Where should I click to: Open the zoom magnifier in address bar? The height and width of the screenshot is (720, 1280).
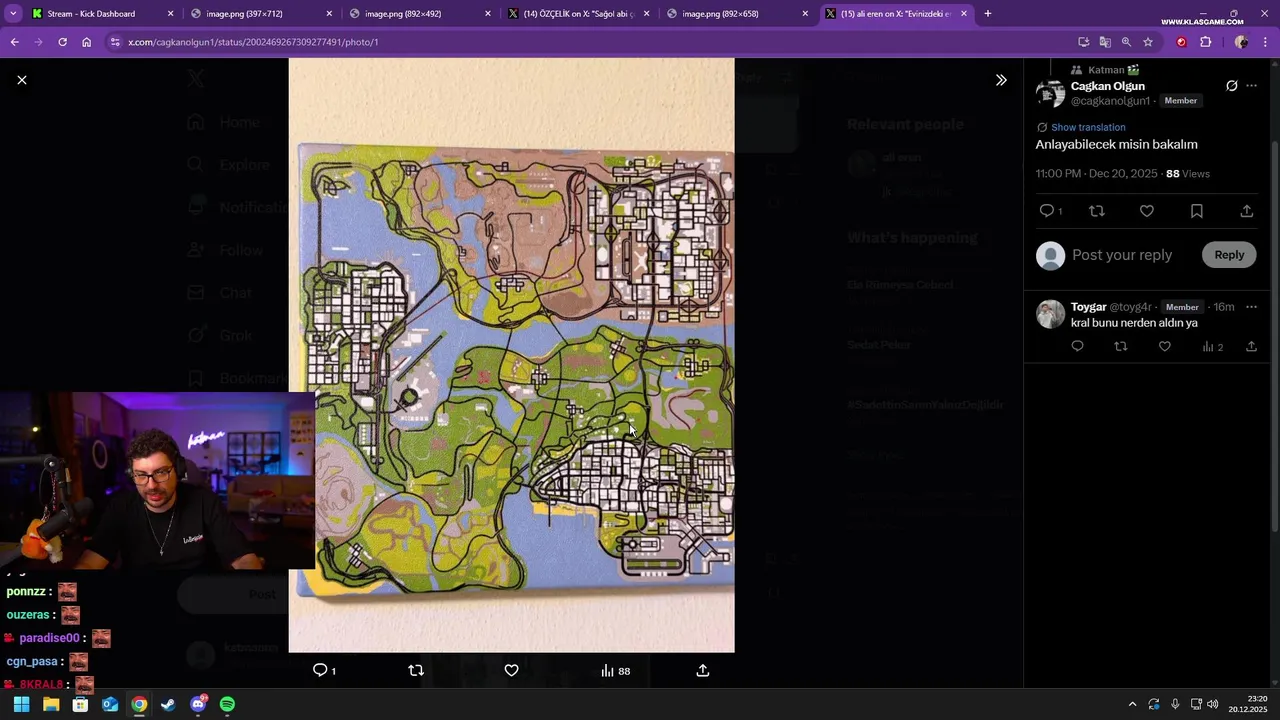1126,42
